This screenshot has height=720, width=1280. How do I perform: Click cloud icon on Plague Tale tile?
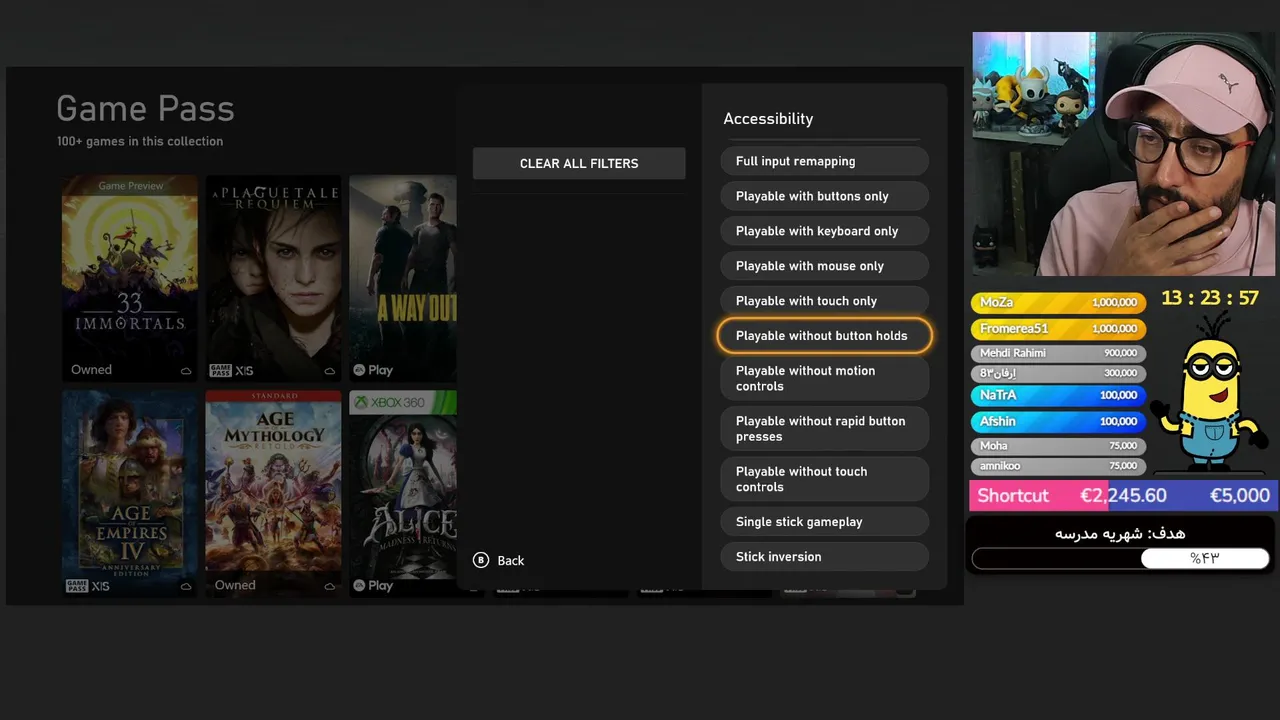[x=330, y=371]
